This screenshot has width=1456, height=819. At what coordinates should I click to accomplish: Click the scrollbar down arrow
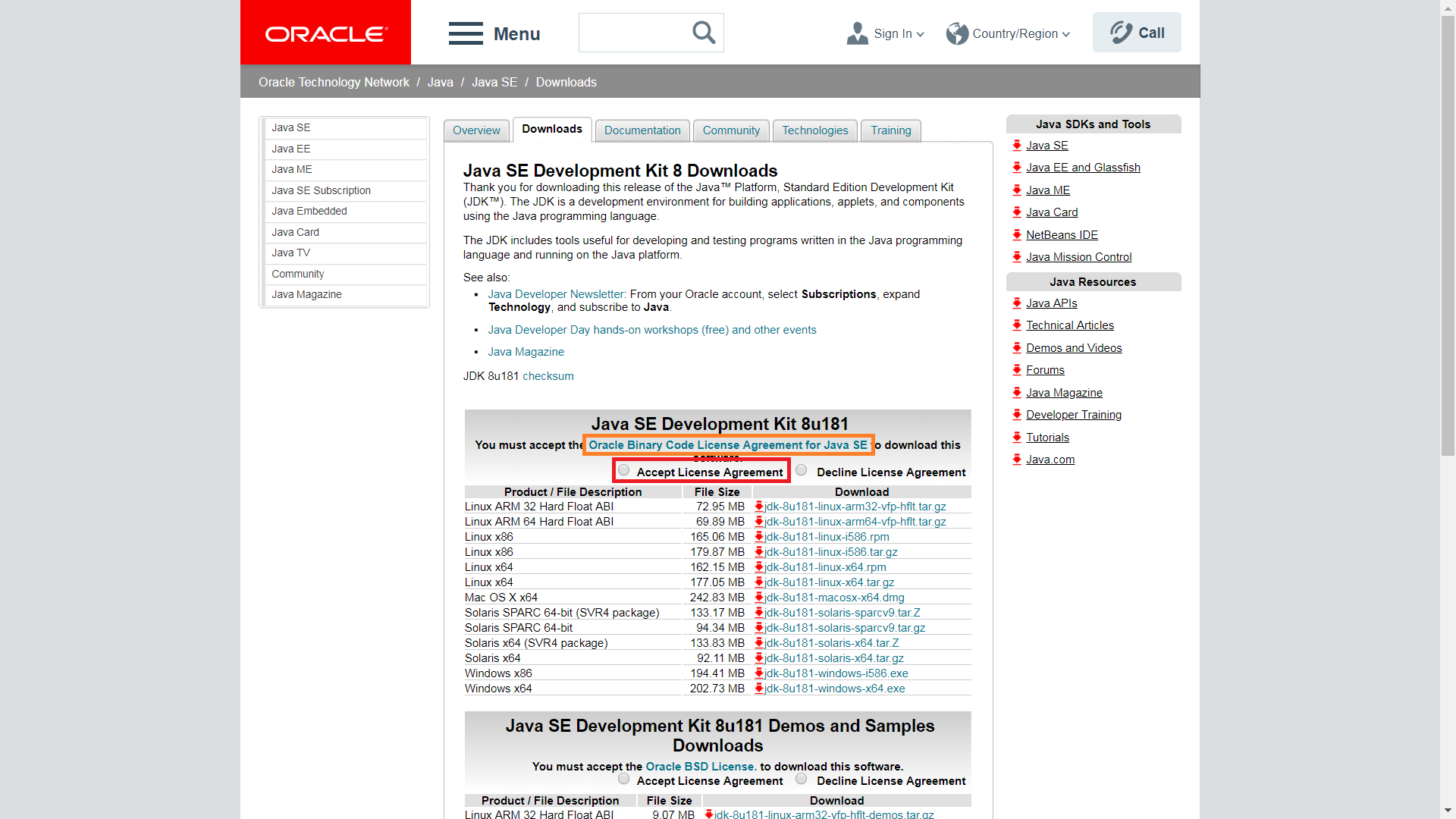[x=1448, y=811]
